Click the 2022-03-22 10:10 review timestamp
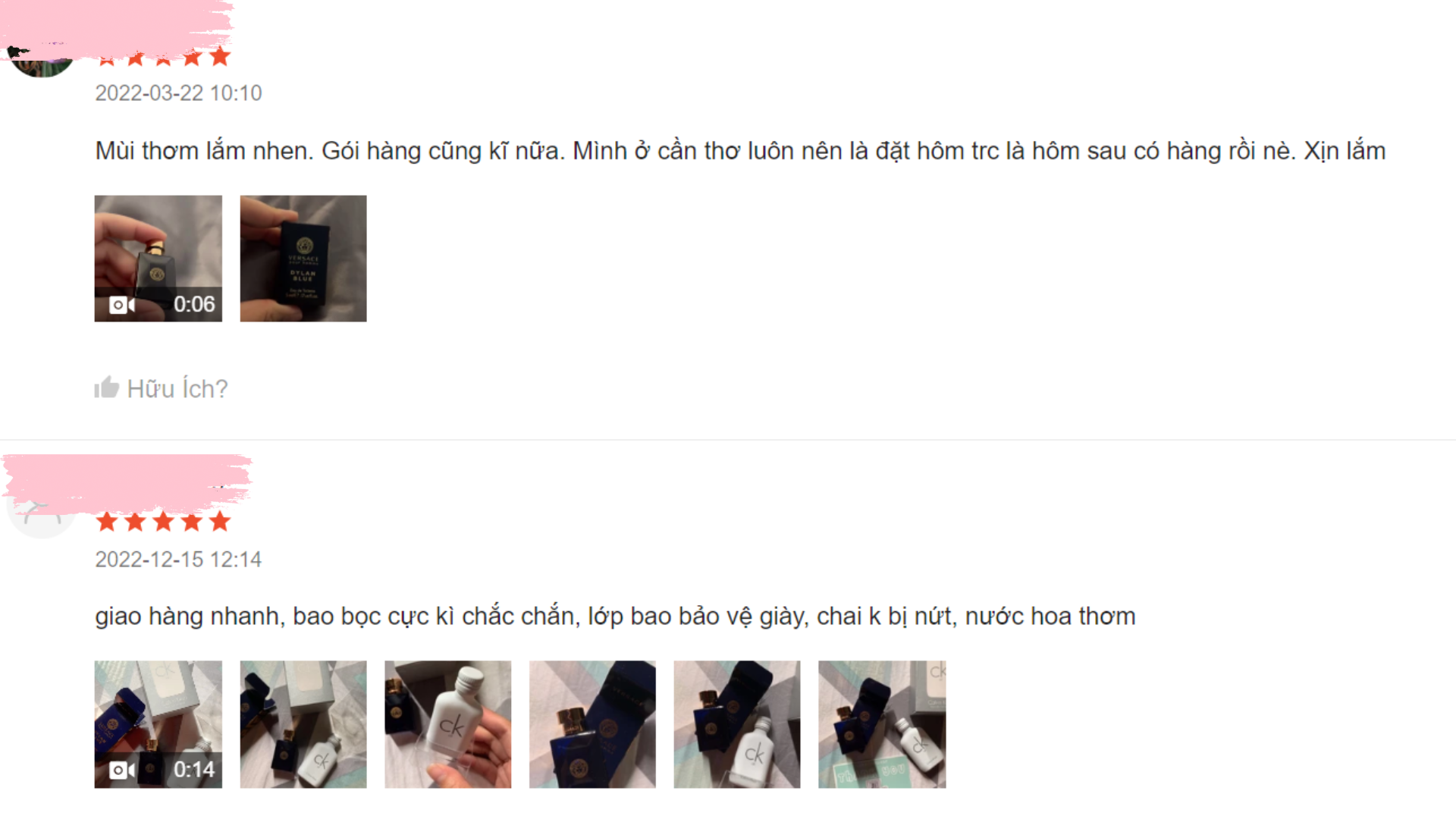1456x819 pixels. coord(178,93)
